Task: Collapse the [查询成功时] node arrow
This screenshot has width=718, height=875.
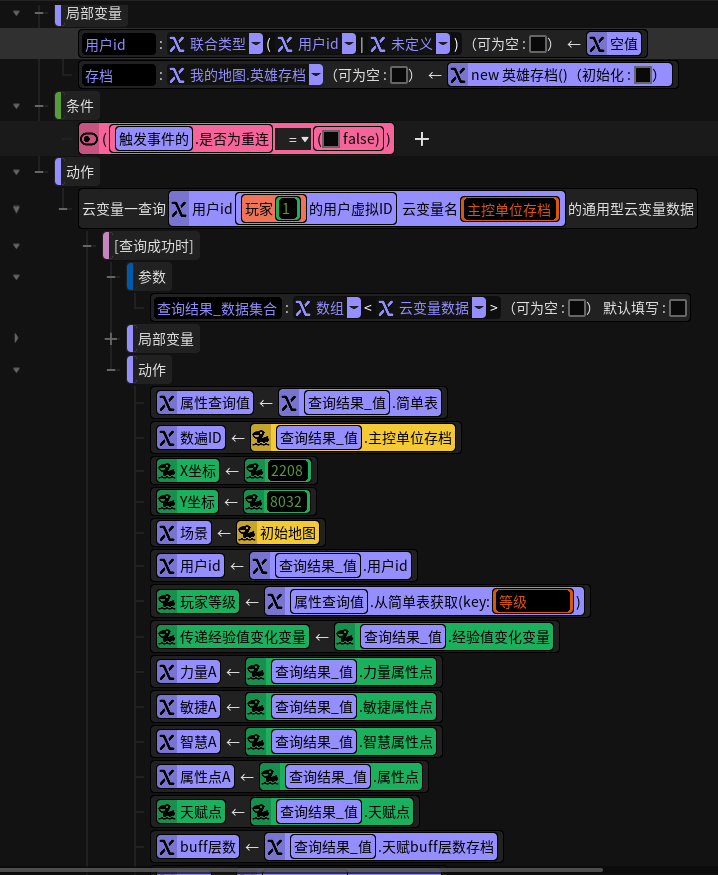Action: [x=16, y=246]
